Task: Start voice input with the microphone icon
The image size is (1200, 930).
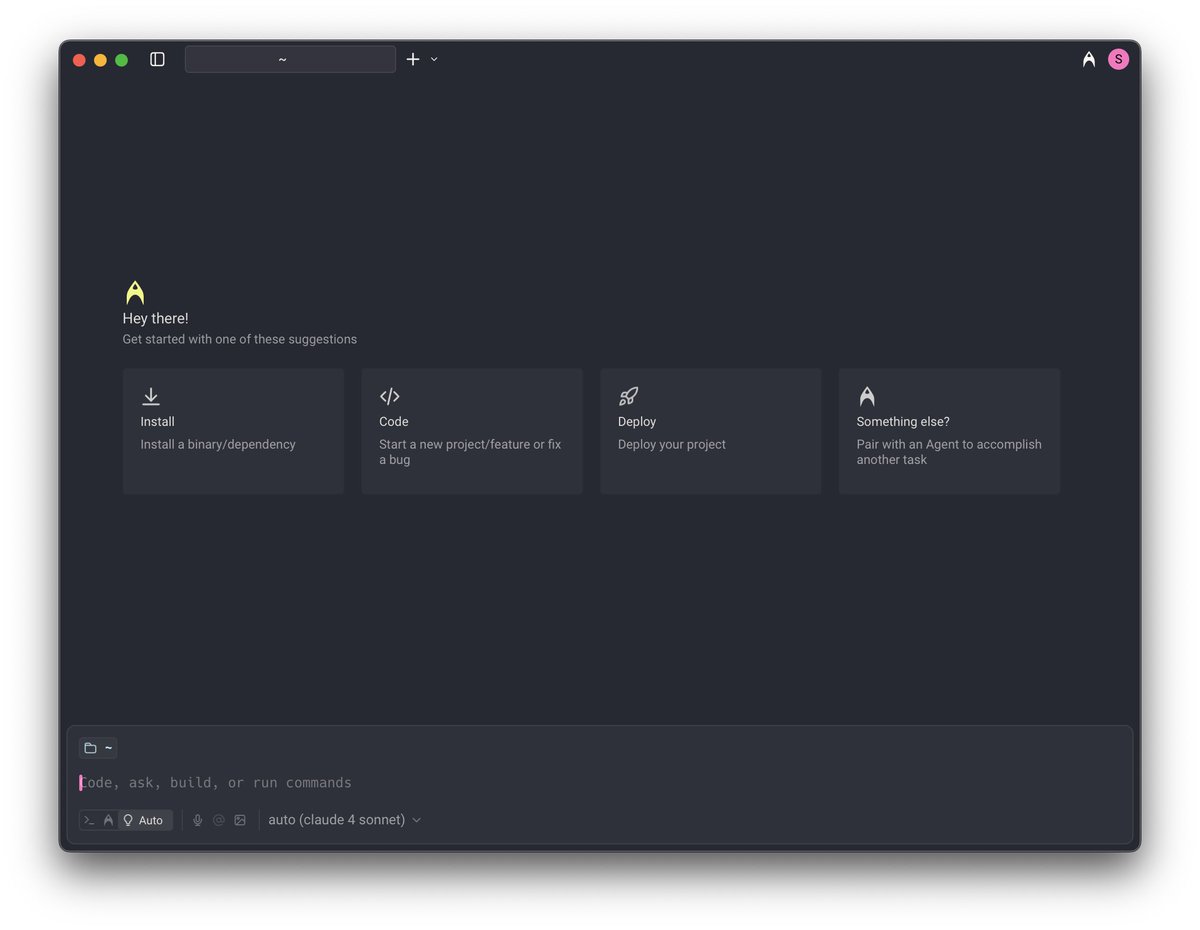Action: pos(197,819)
